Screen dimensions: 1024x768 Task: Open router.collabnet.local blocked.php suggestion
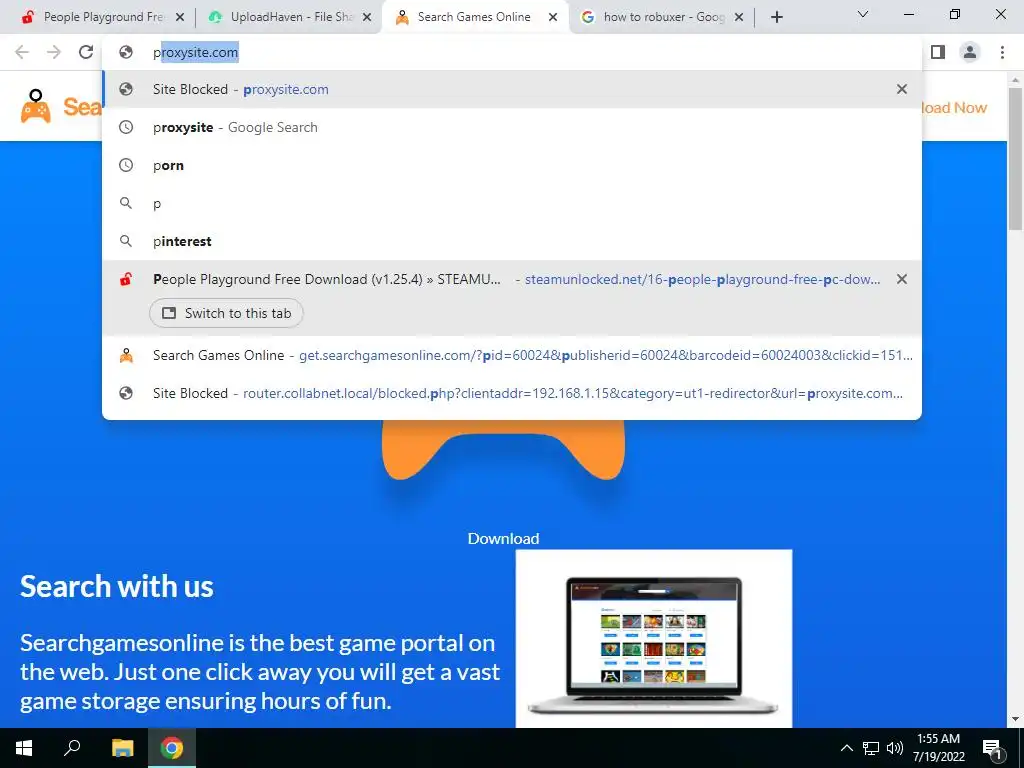(512, 394)
